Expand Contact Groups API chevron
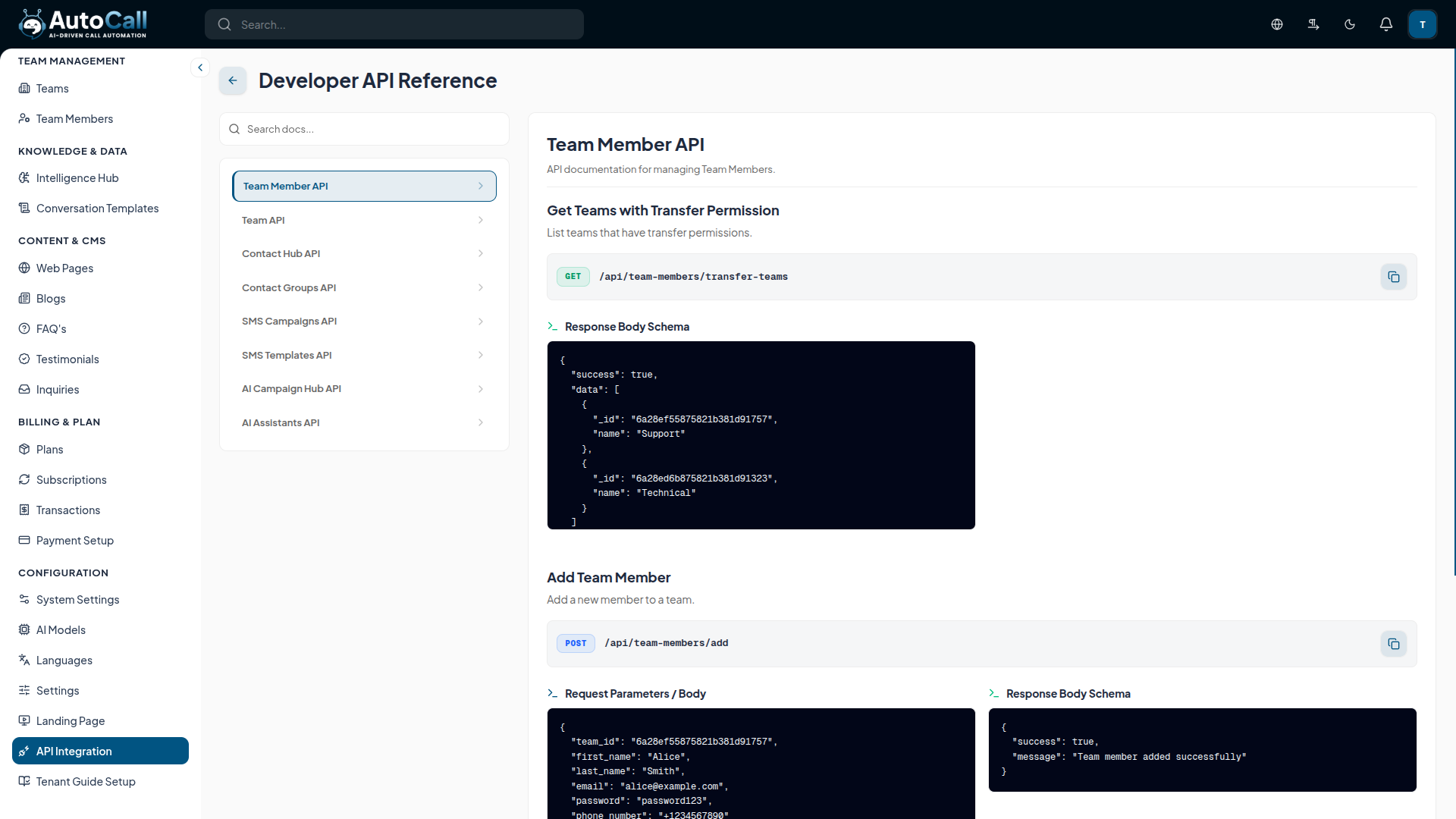 point(481,288)
